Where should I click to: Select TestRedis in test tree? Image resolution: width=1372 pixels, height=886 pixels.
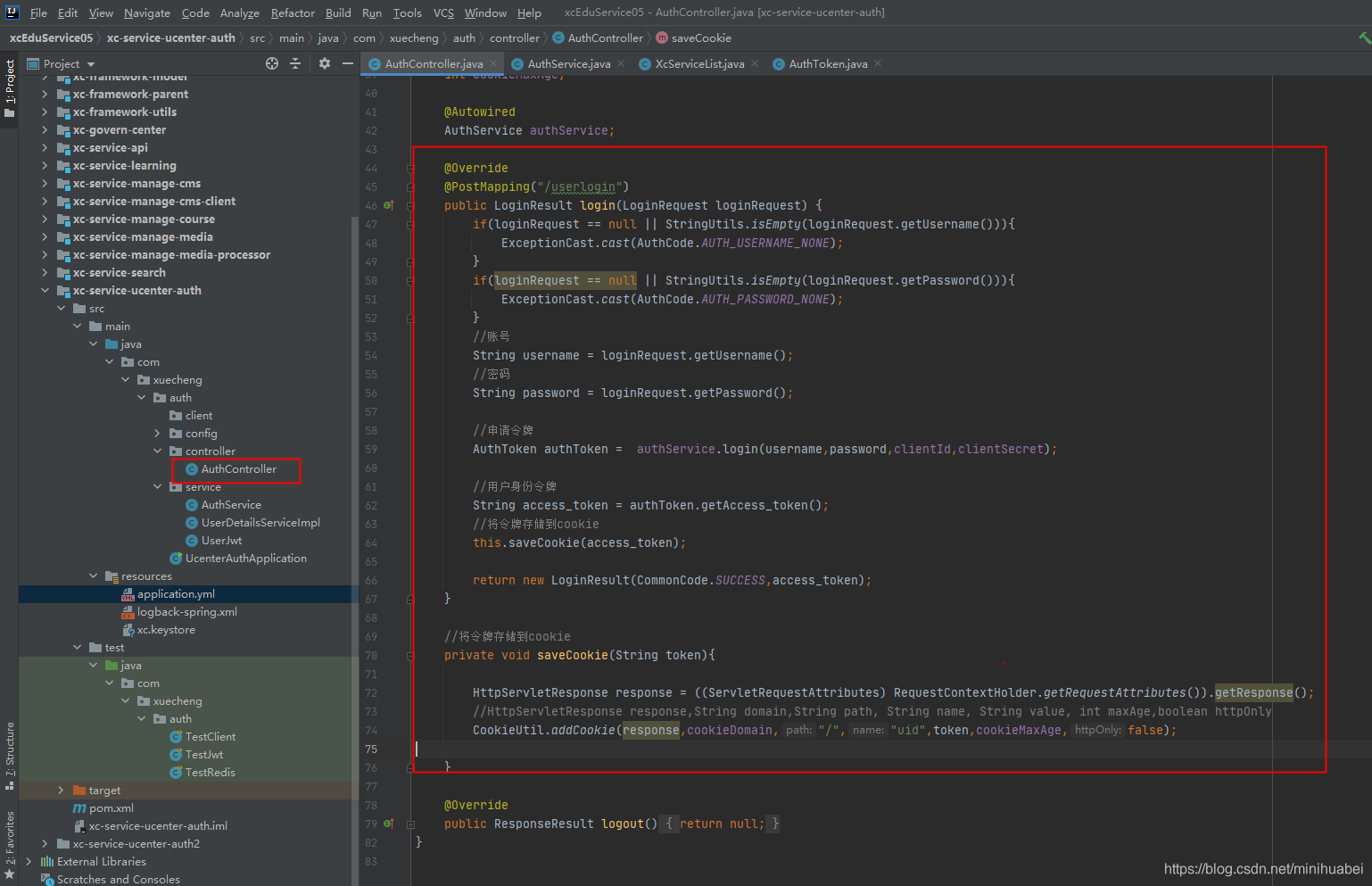[211, 772]
